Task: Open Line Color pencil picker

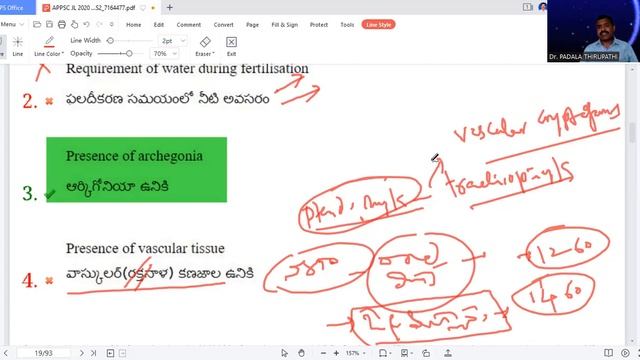Action: [49, 41]
